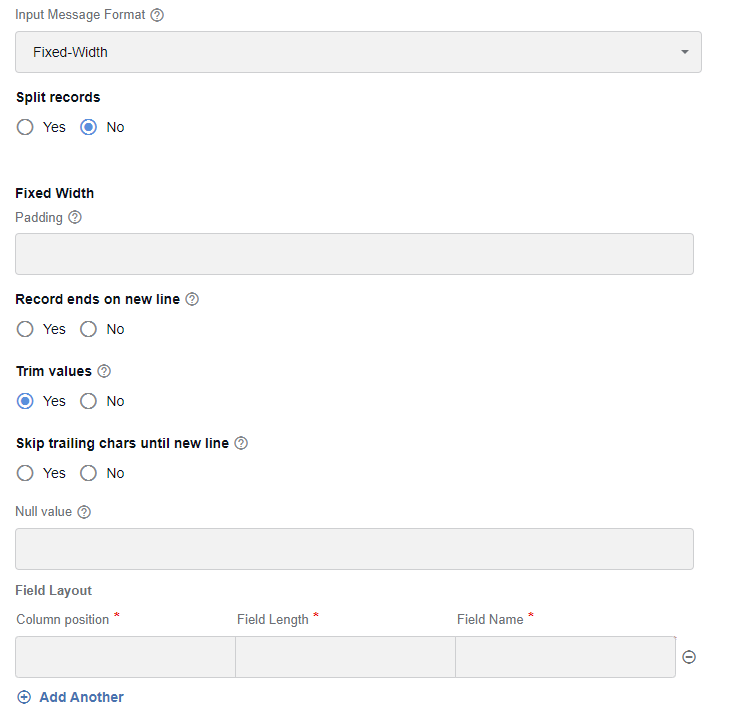Viewport: 748px width, 711px height.
Task: Click the Add Another link
Action: 81,697
